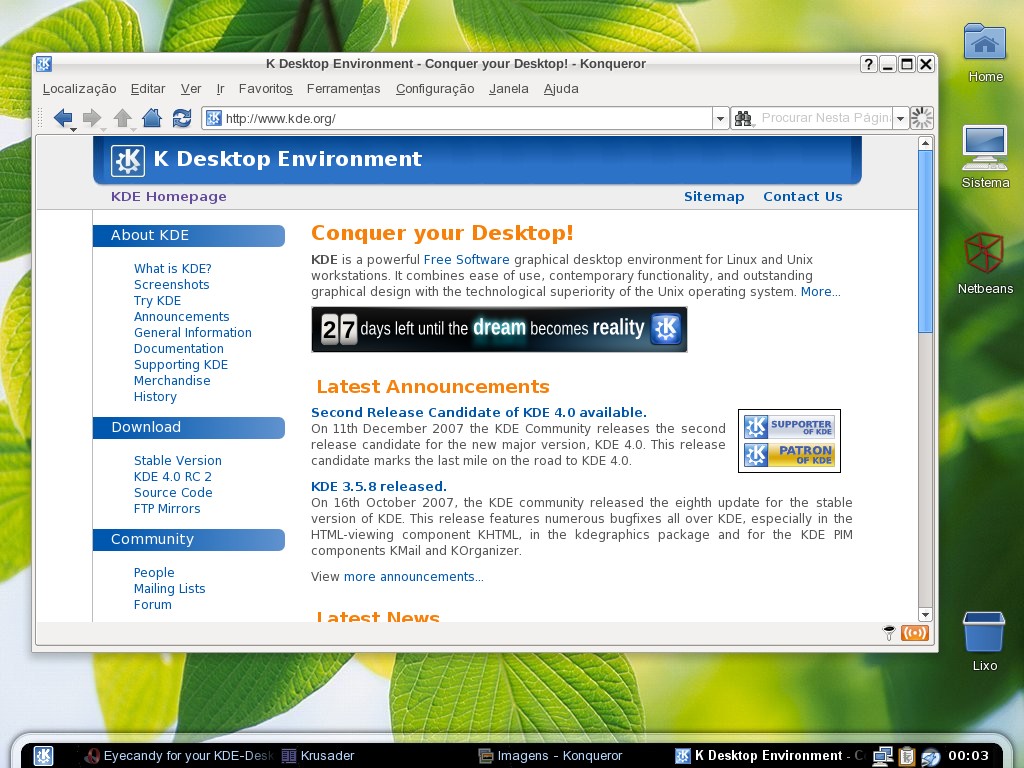This screenshot has width=1024, height=768.
Task: Click the Klipper clipboard tray icon
Action: pos(906,756)
